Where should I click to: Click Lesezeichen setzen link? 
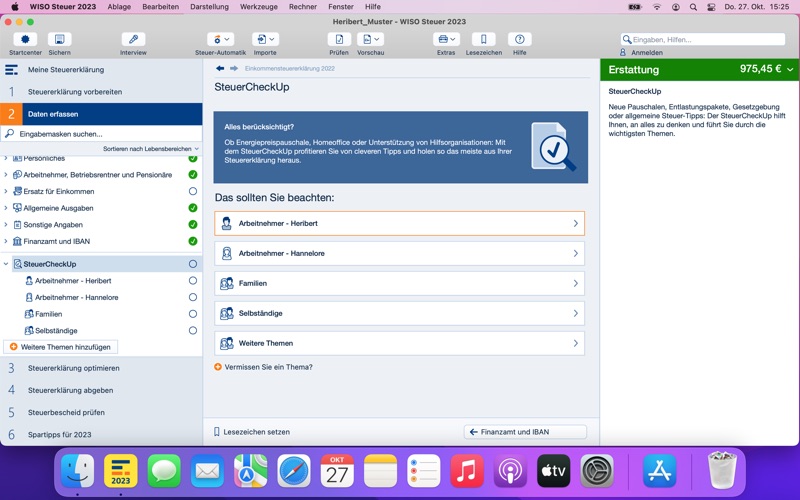(x=252, y=432)
